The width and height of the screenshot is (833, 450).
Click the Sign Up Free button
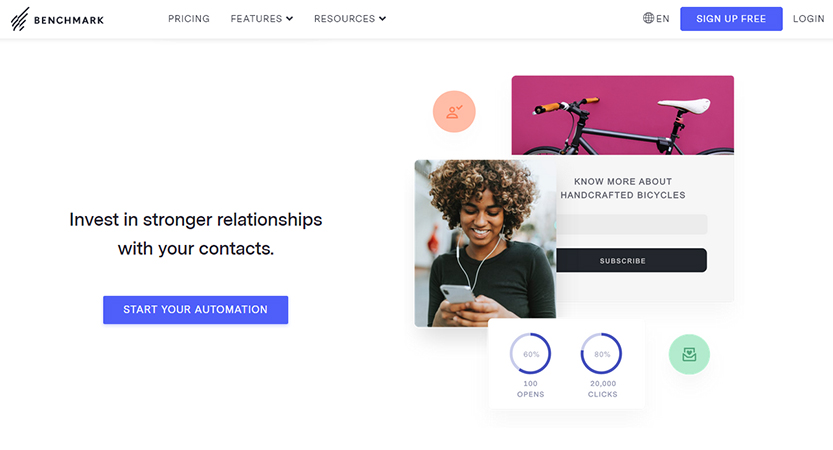click(x=731, y=19)
